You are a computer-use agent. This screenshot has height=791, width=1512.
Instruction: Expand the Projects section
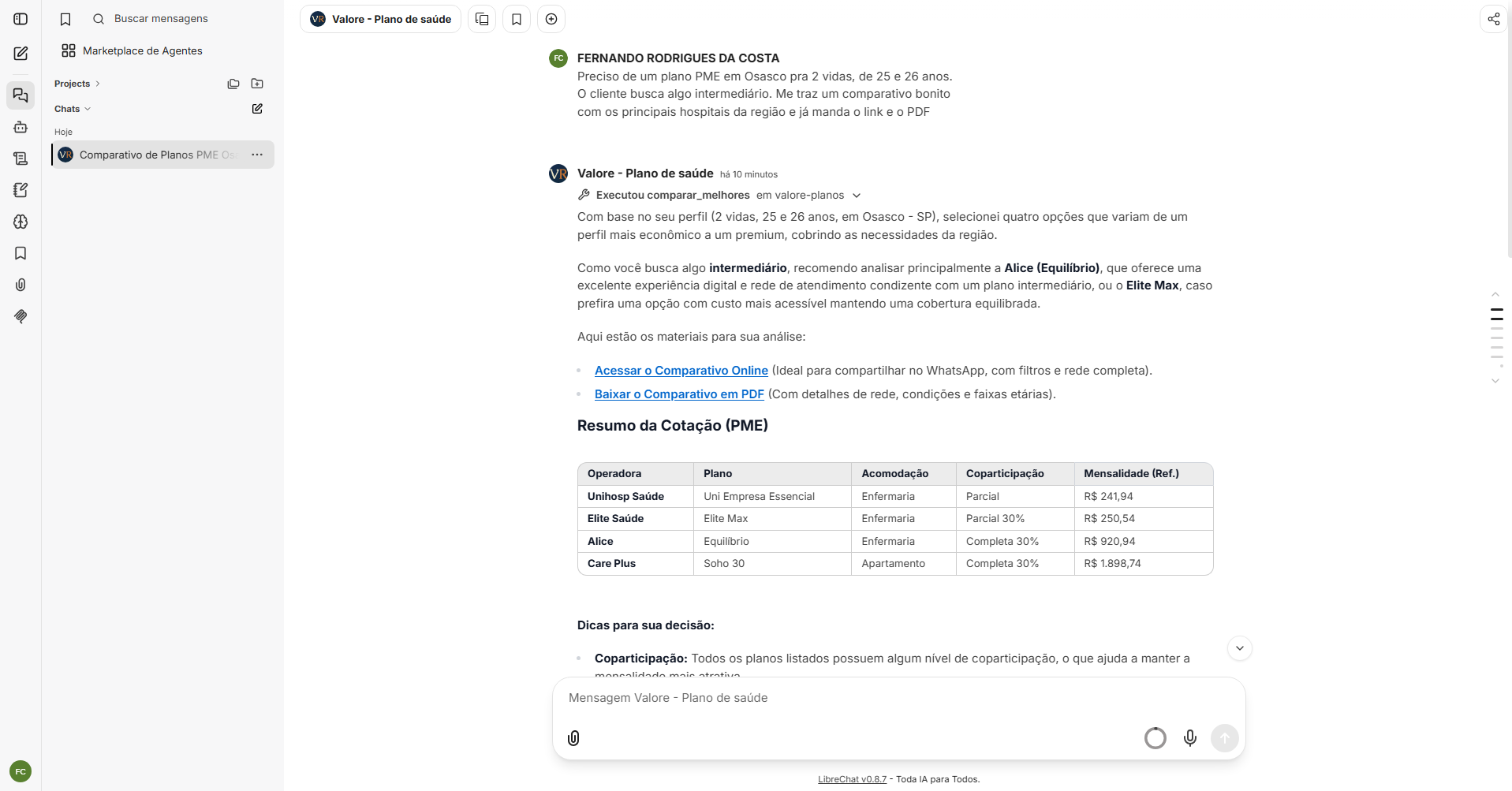point(77,84)
